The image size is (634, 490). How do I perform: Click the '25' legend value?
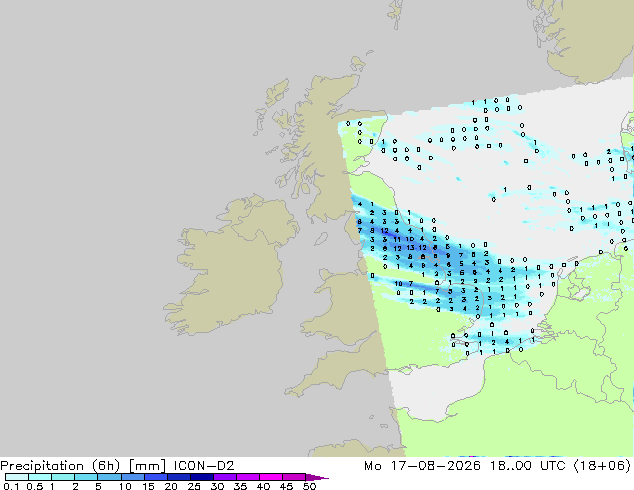[194, 486]
